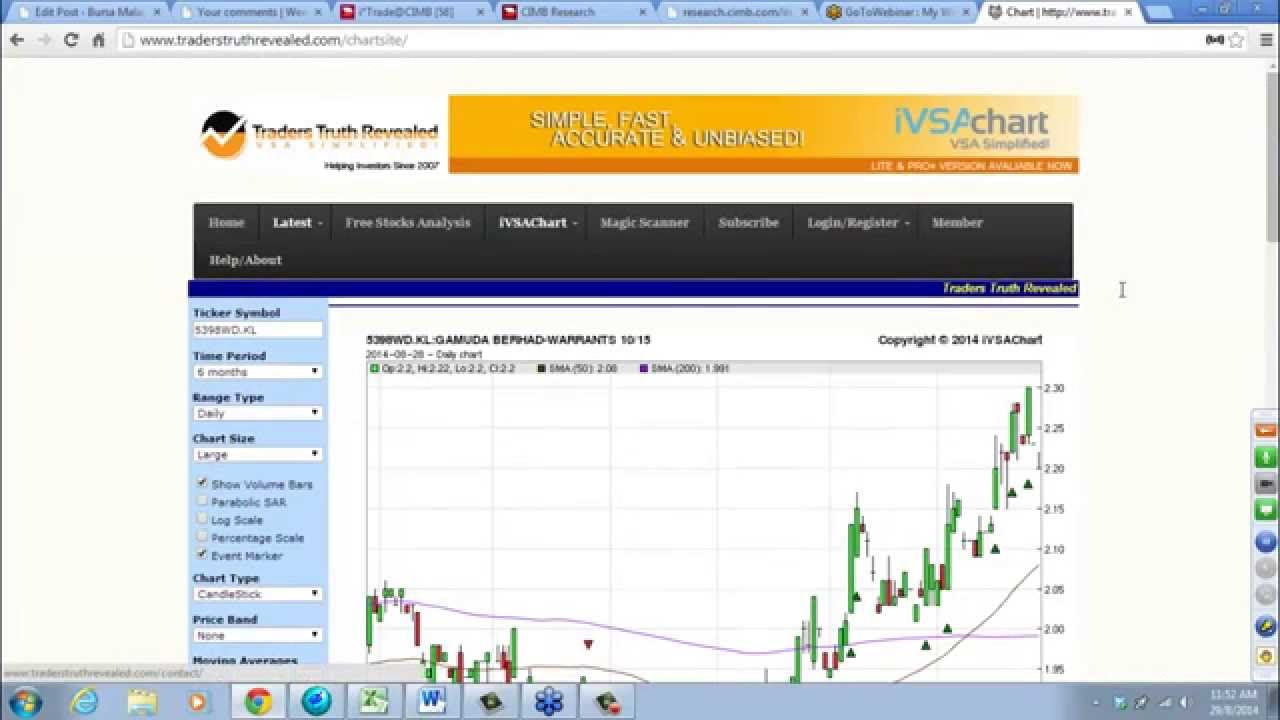
Task: Expand the iVSAChart menu
Action: (x=537, y=223)
